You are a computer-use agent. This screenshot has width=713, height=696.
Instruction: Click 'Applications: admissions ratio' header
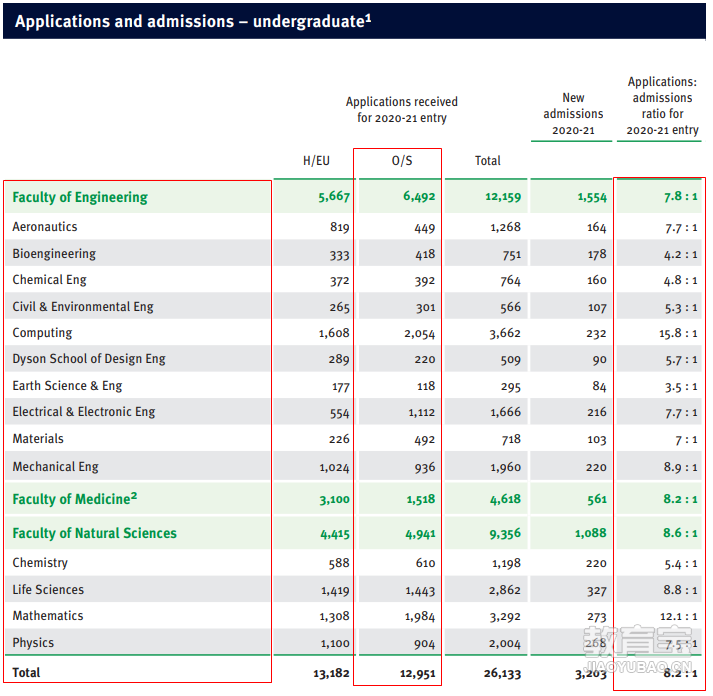[x=662, y=106]
